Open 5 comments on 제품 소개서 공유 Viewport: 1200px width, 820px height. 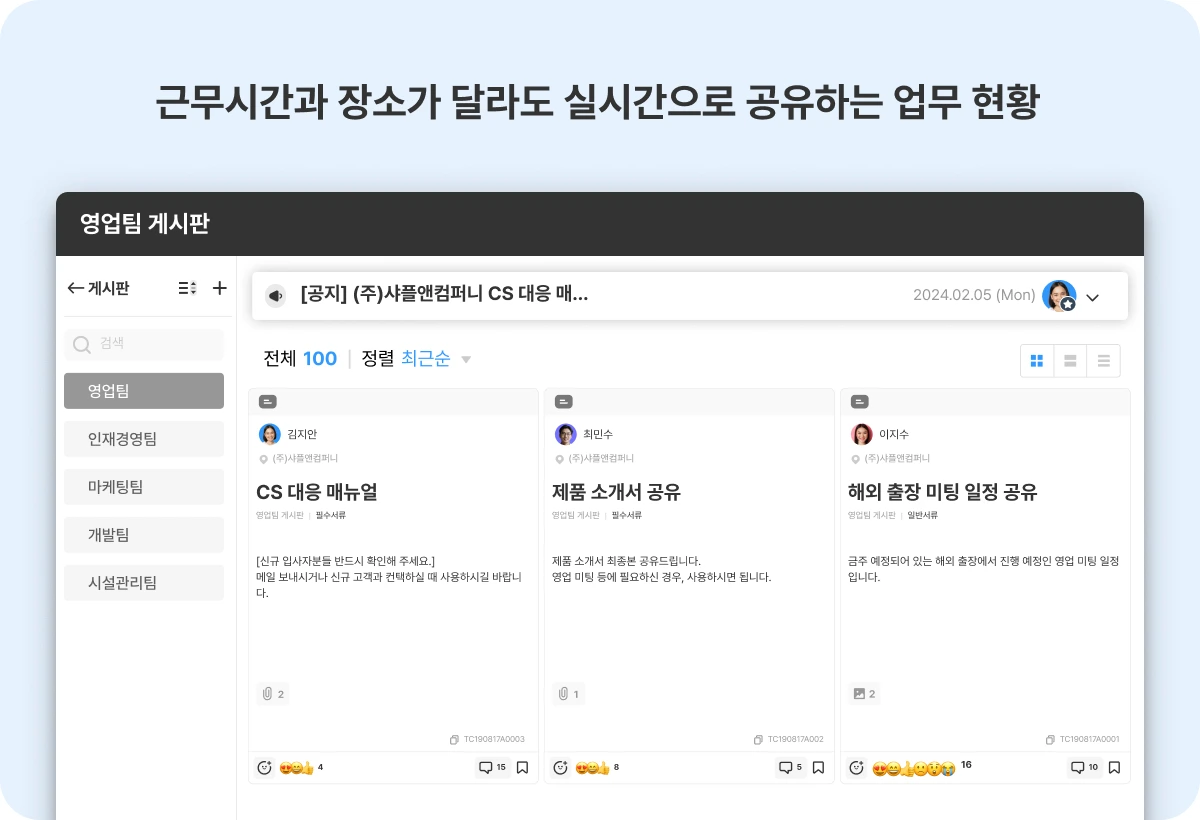click(790, 768)
